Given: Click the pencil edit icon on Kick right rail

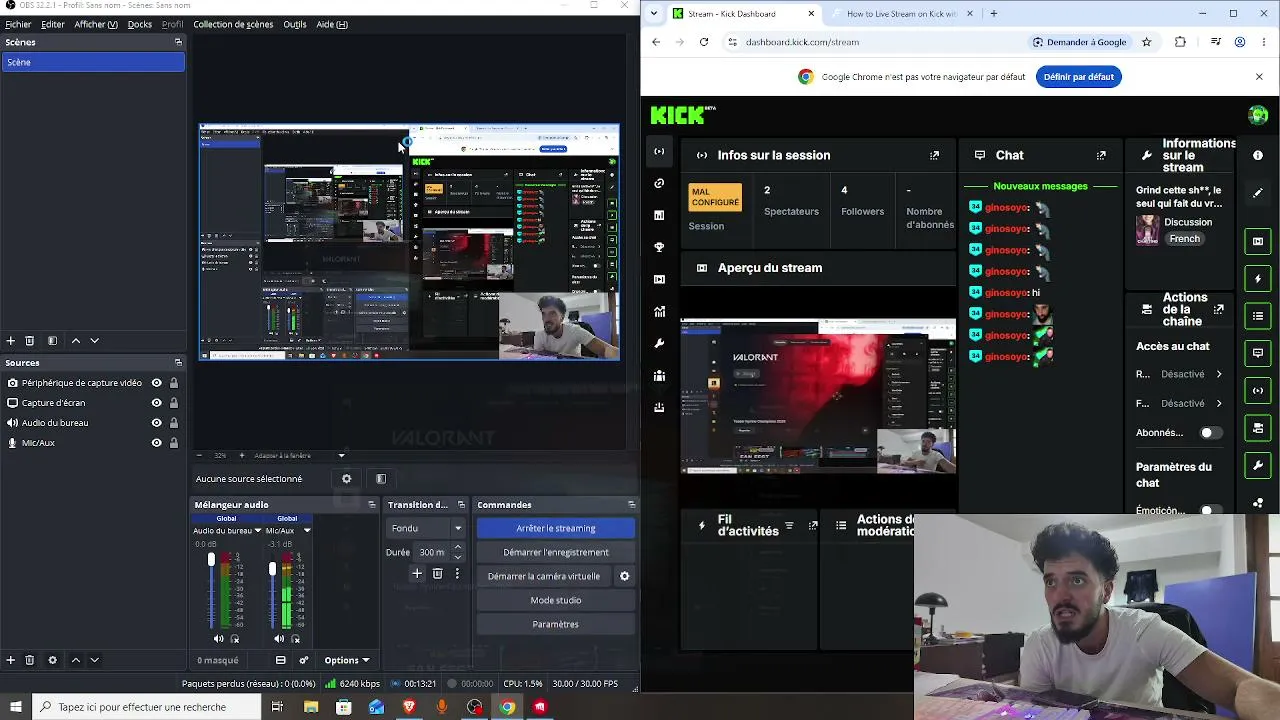Looking at the screenshot, I should [x=1258, y=192].
